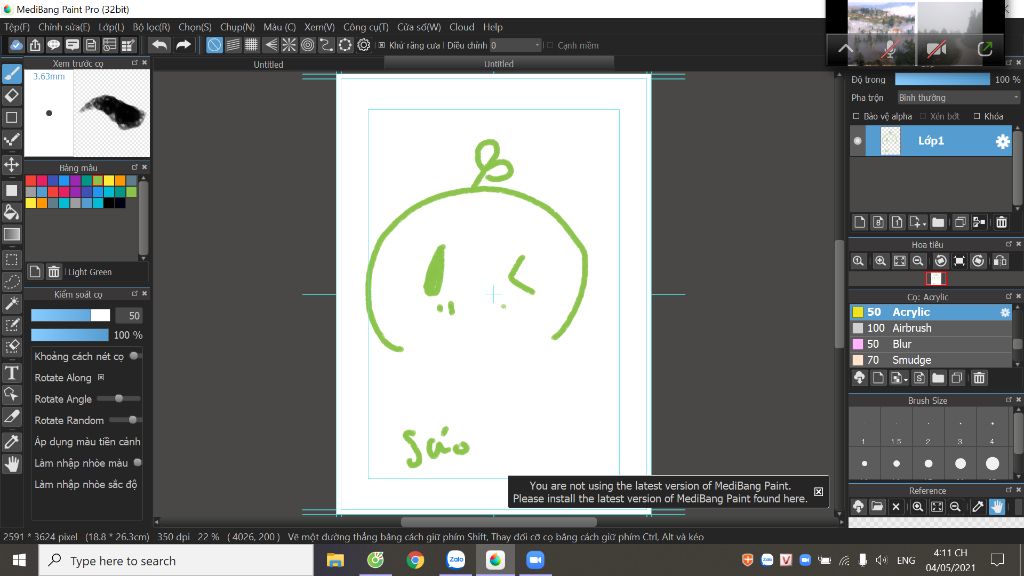The image size is (1024, 576).
Task: Toggle Cạnh mềm checkbox
Action: [550, 45]
